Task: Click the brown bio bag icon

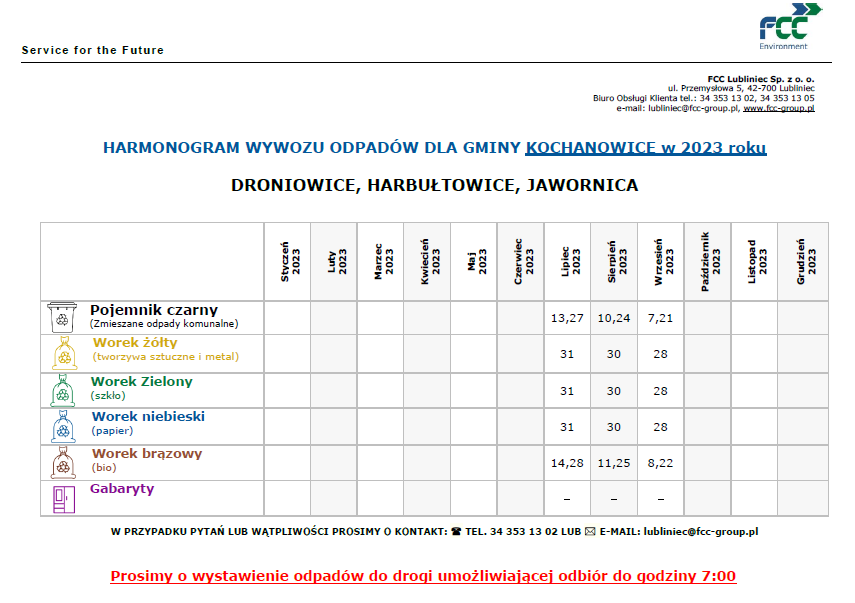Action: (63, 462)
